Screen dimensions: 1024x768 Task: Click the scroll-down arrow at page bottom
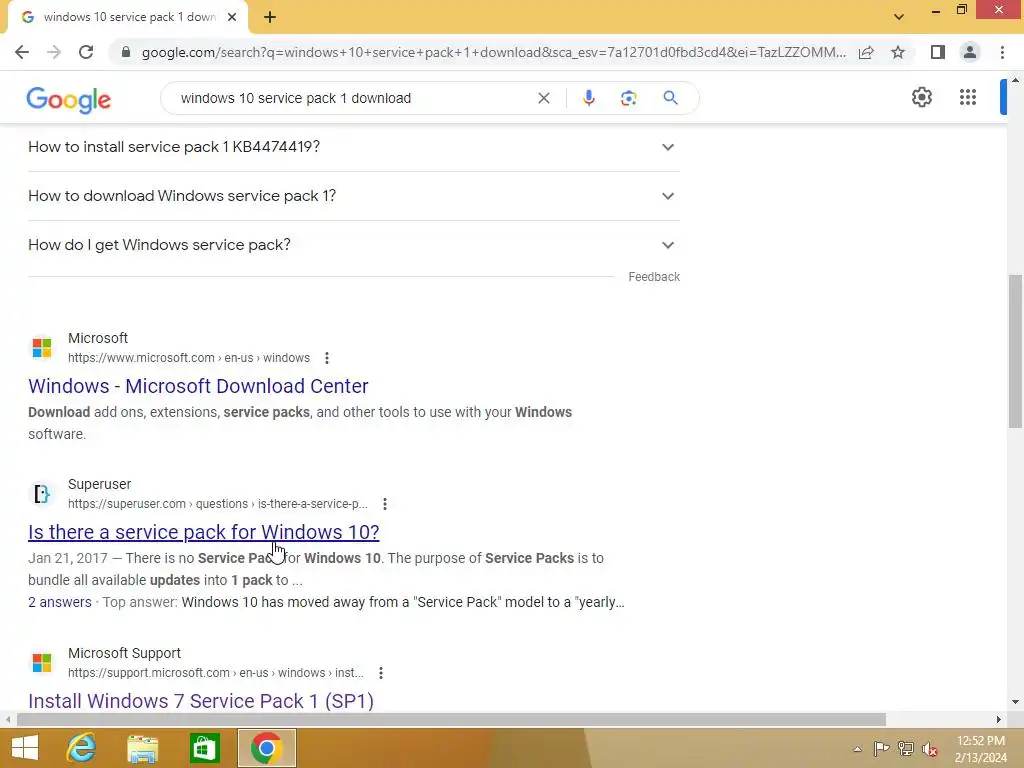(x=1015, y=702)
